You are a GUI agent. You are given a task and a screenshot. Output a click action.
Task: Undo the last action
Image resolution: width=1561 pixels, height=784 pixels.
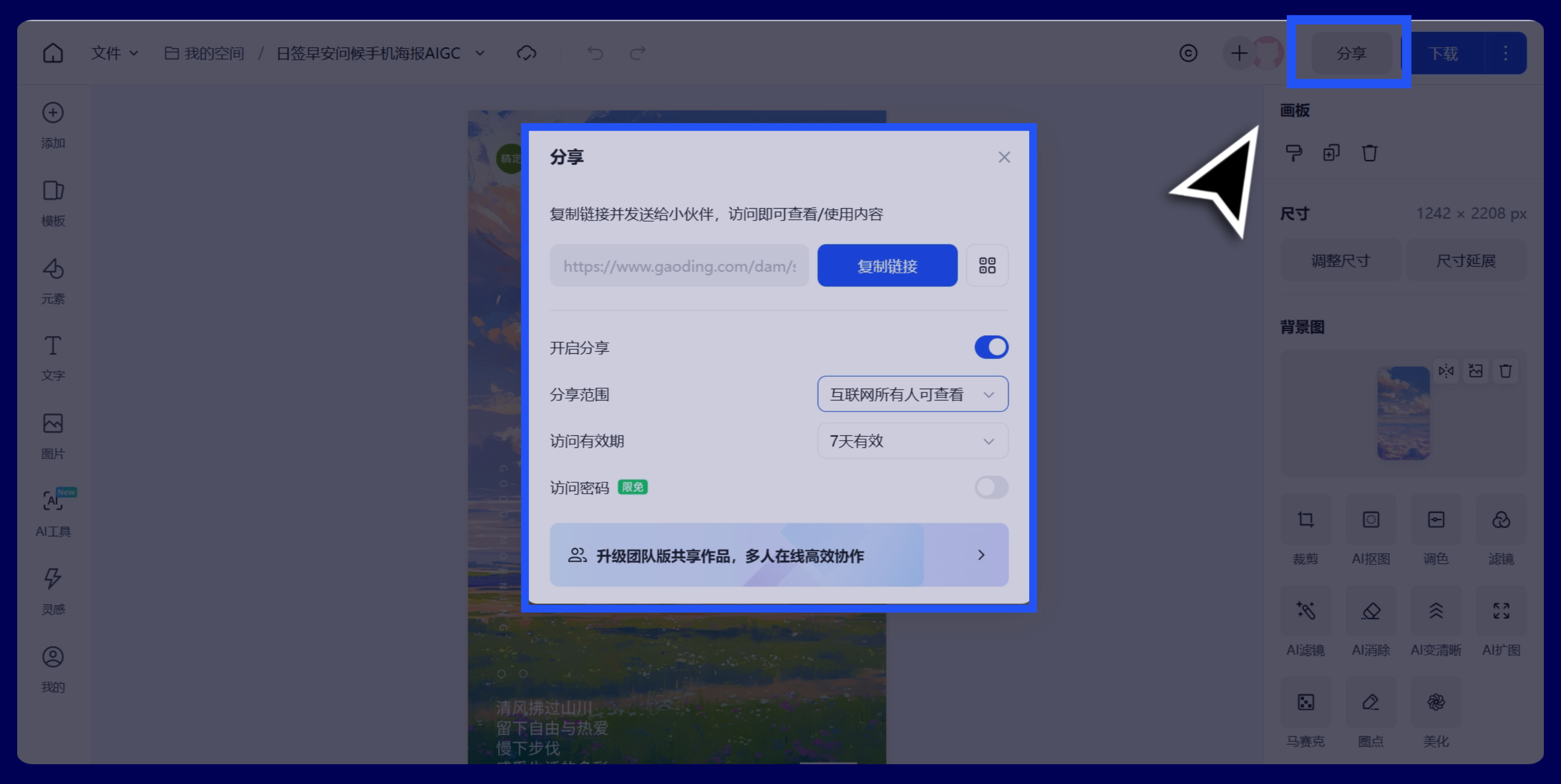(595, 53)
